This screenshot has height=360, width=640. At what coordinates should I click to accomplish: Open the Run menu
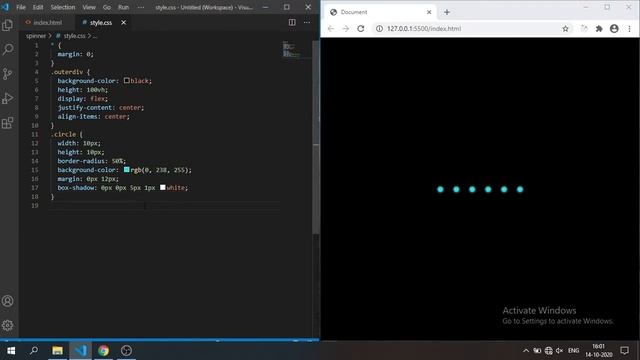point(123,7)
